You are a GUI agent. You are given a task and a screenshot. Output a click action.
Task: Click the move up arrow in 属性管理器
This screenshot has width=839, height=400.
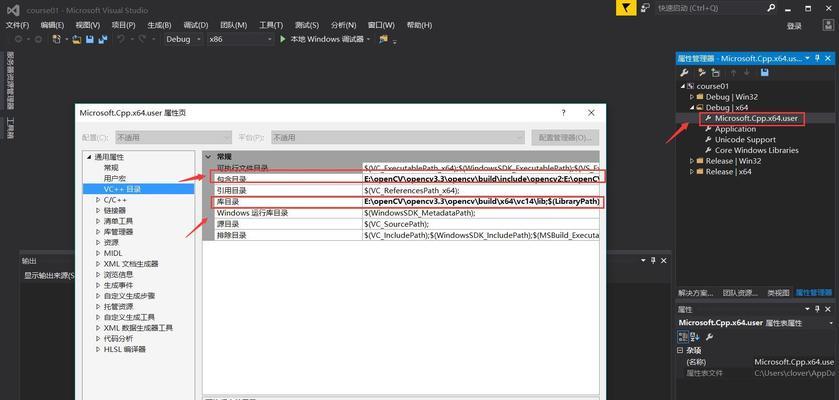click(x=733, y=73)
